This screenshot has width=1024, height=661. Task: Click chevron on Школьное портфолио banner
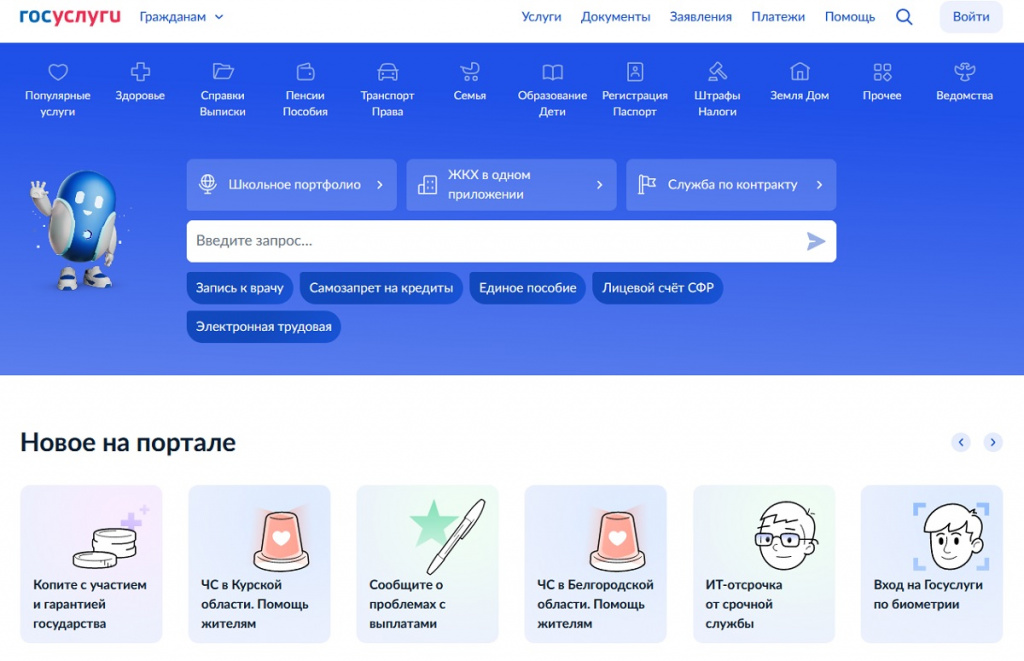pyautogui.click(x=380, y=185)
